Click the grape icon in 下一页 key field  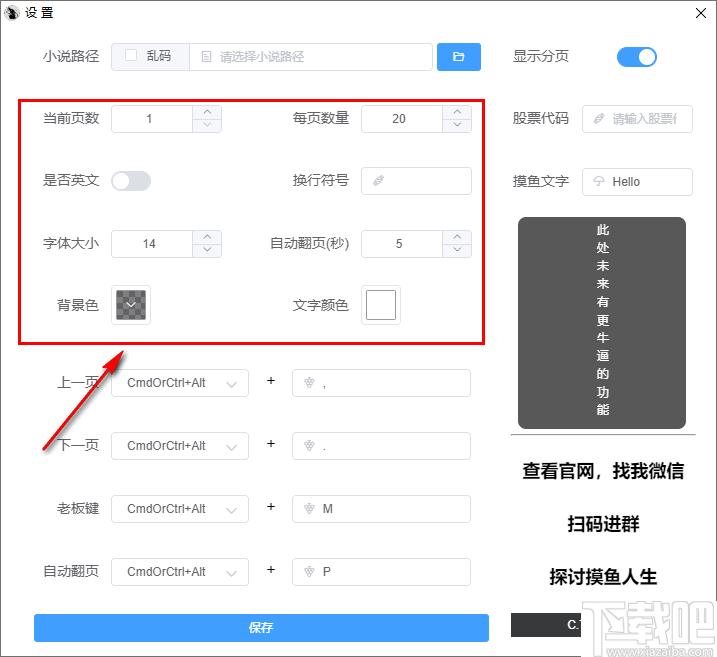pos(310,445)
